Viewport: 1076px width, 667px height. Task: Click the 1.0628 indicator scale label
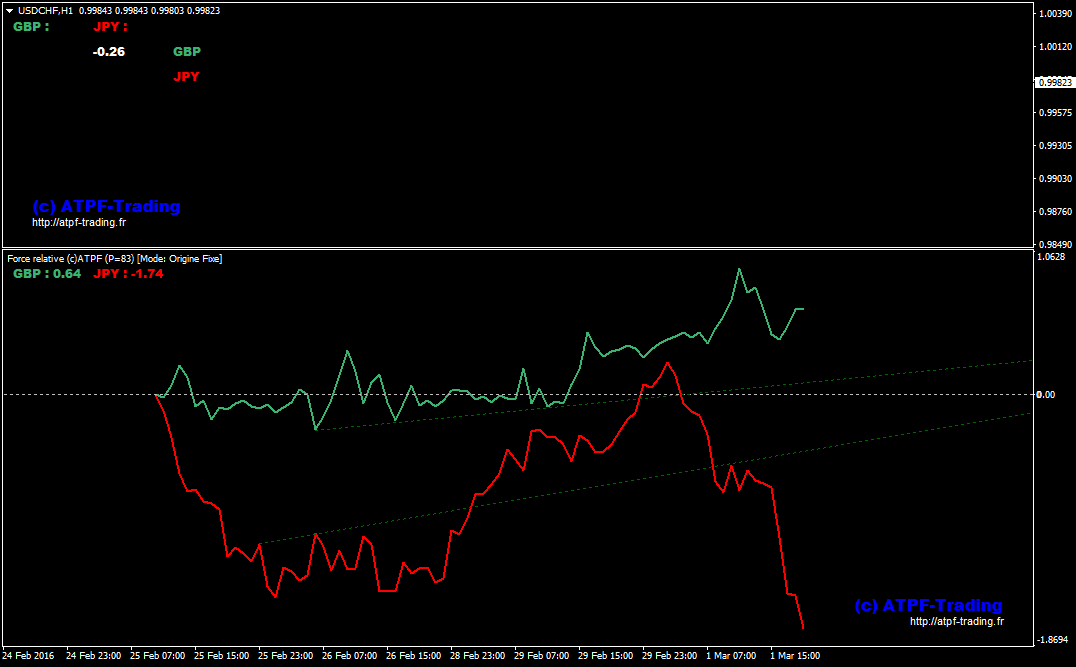[1052, 257]
